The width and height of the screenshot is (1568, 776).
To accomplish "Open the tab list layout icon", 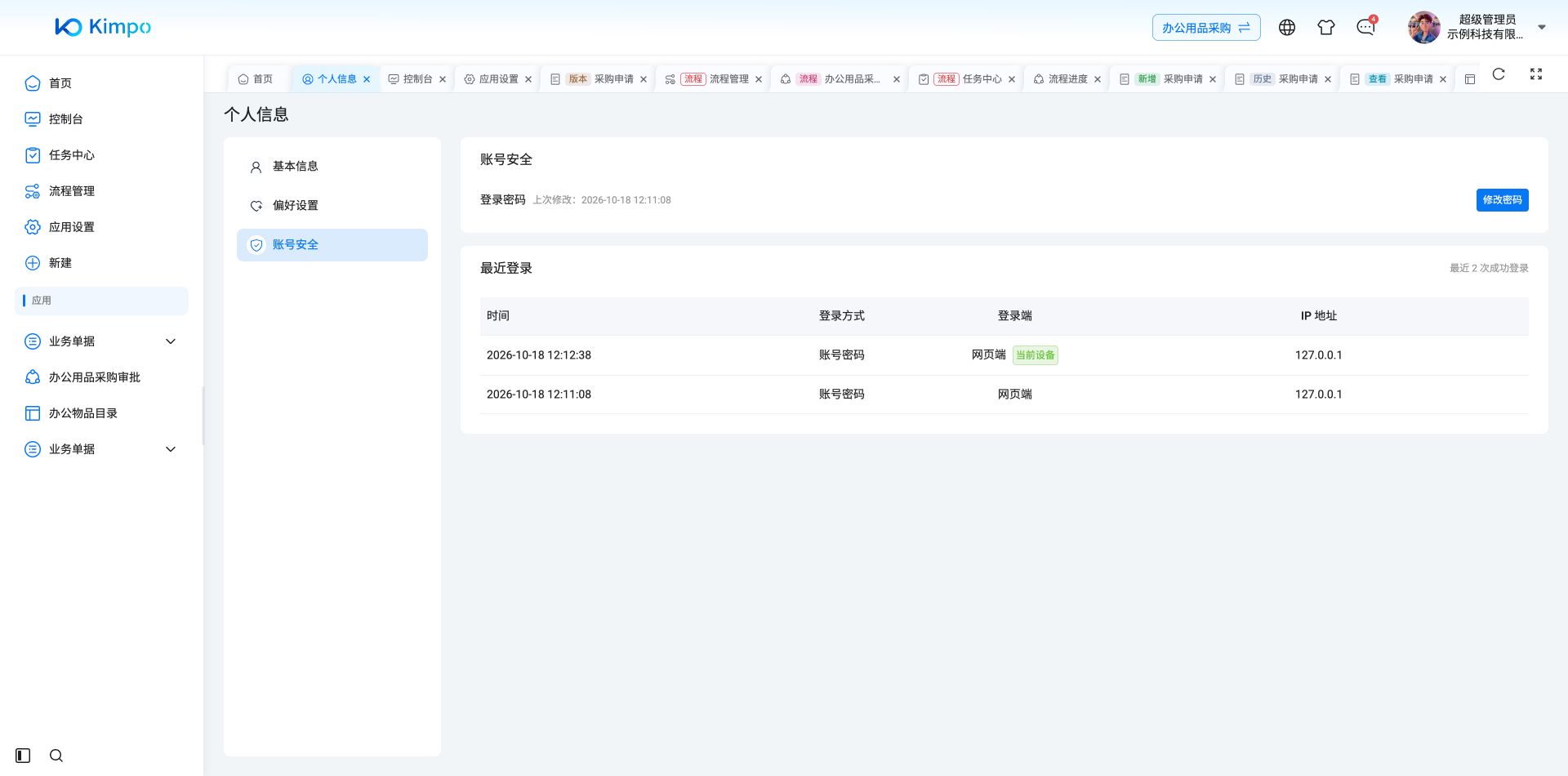I will click(x=1470, y=79).
